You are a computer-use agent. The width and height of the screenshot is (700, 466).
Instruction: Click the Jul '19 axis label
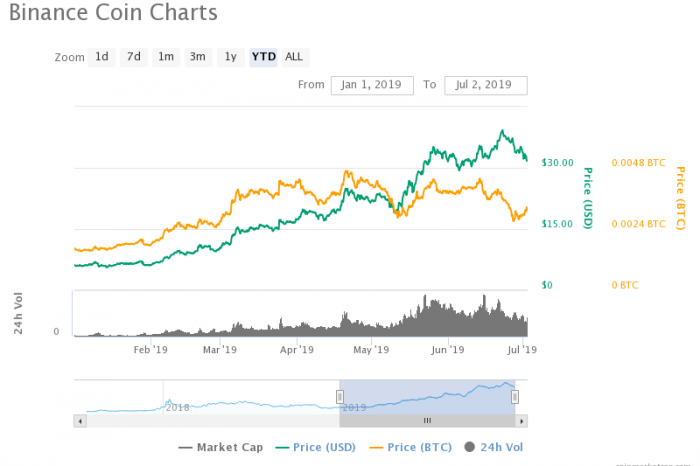click(x=522, y=350)
